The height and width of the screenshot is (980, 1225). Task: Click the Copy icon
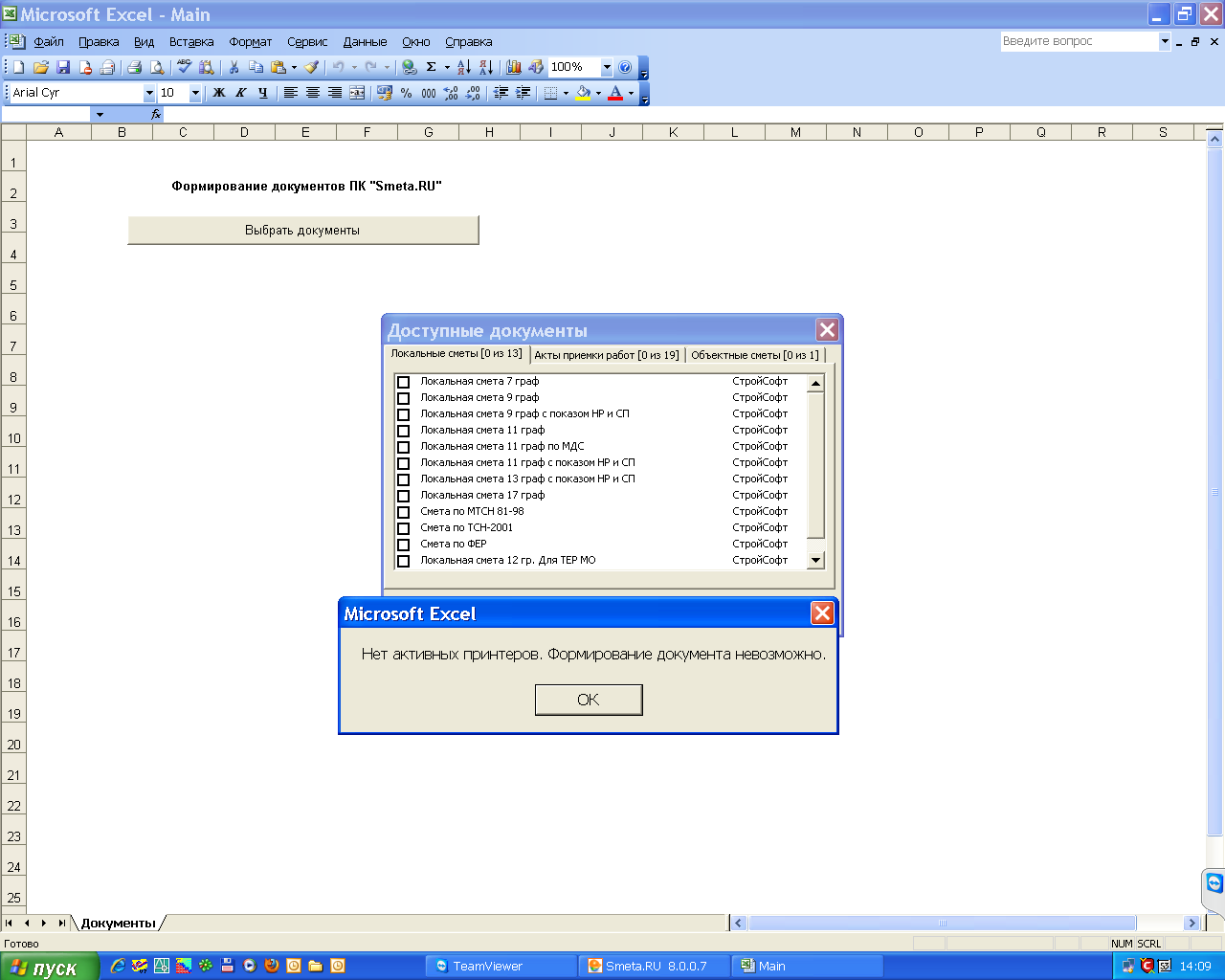256,67
